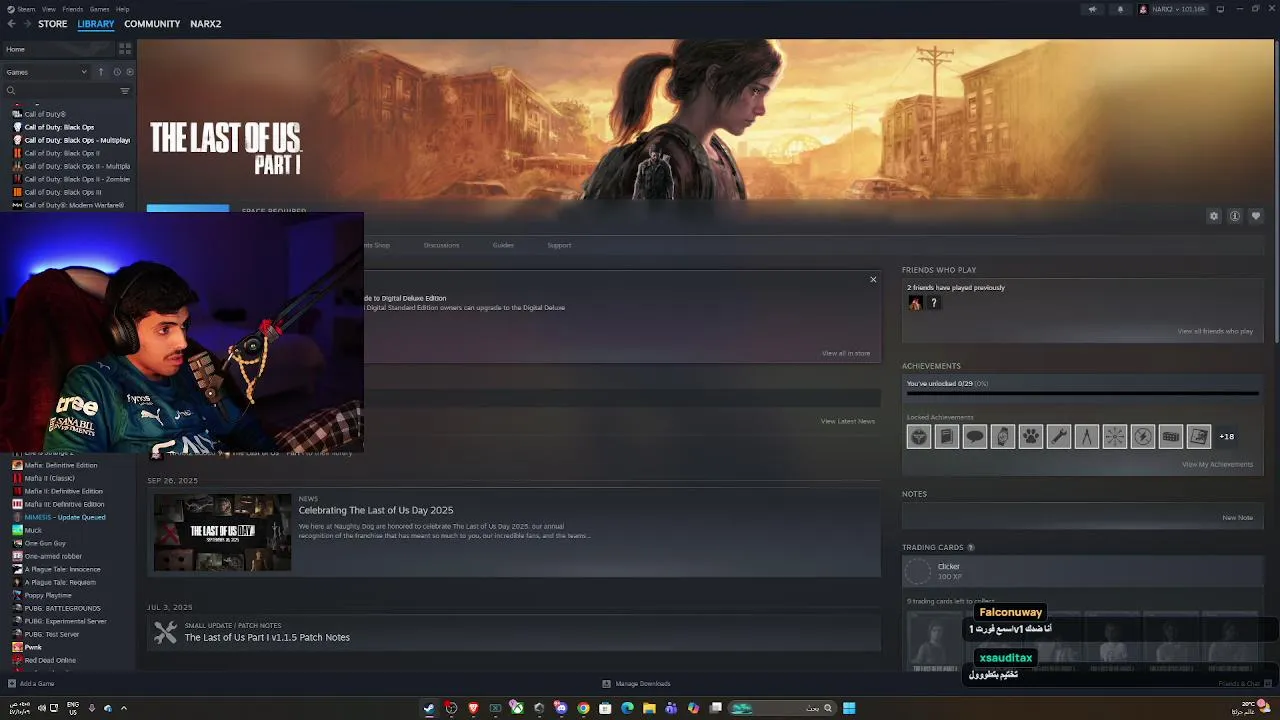This screenshot has width=1280, height=720.
Task: Open the paw print achievement icon
Action: 1031,436
